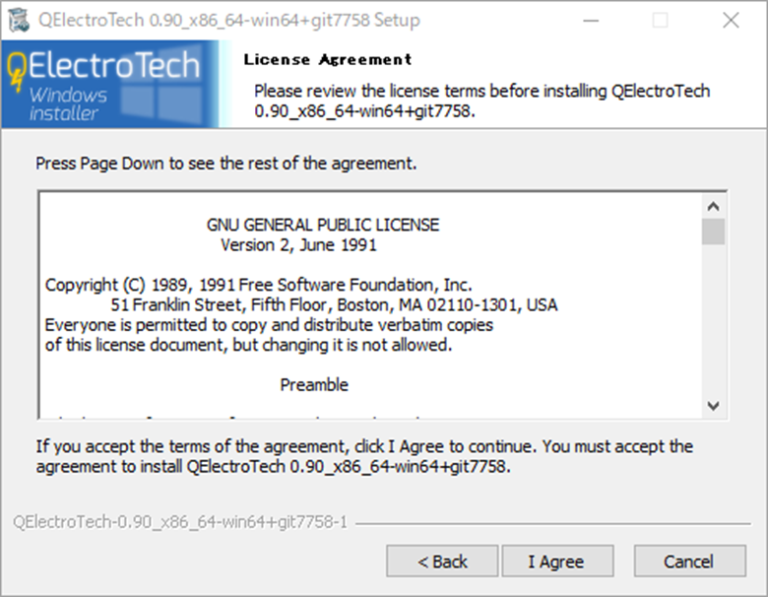Minimize the QElectroTech Setup window
768x597 pixels.
tap(591, 20)
